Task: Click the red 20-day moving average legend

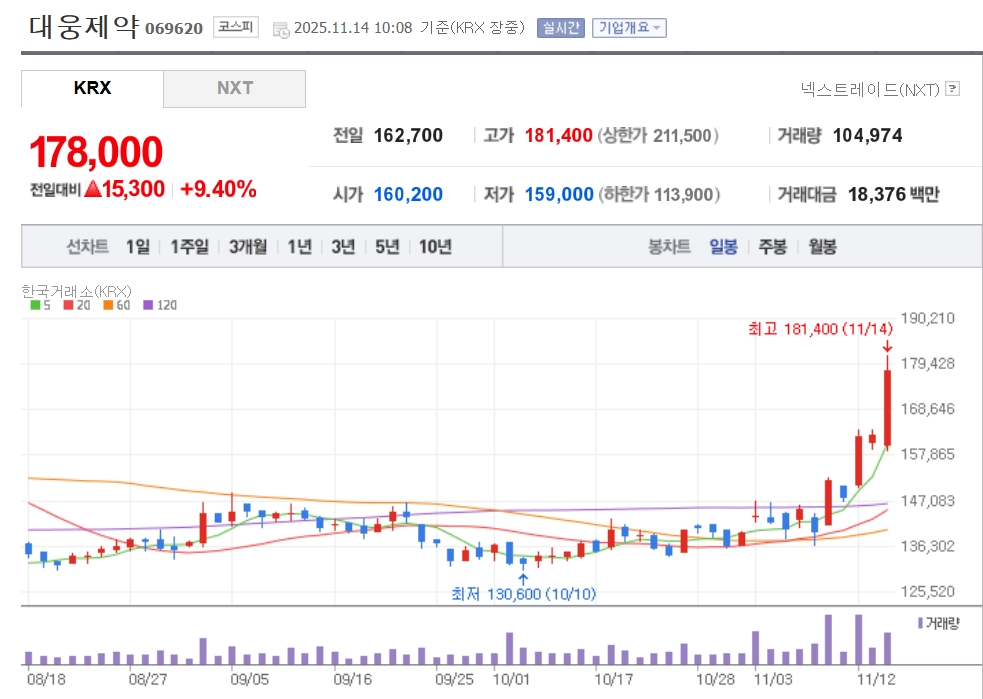Action: tap(75, 305)
